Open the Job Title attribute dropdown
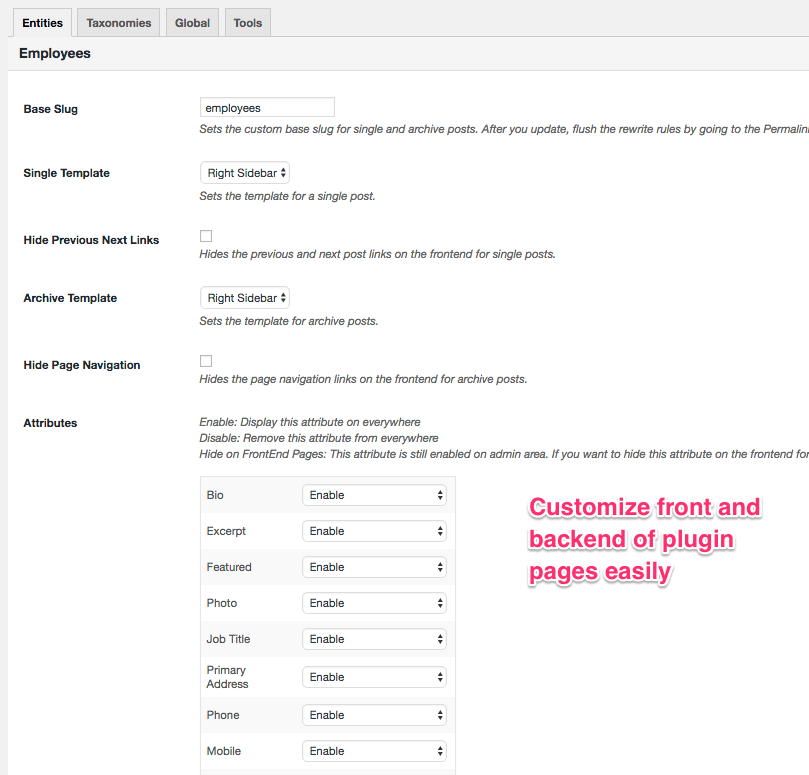809x775 pixels. 374,639
